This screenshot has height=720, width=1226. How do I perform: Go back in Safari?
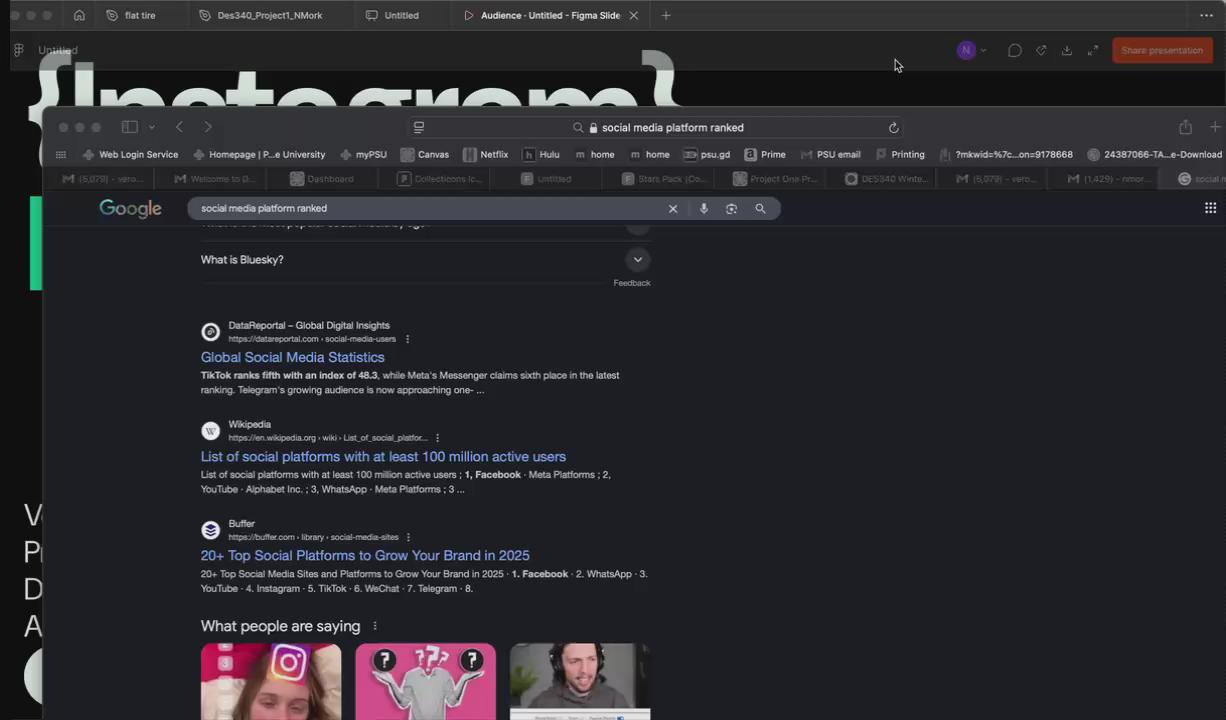[x=179, y=127]
